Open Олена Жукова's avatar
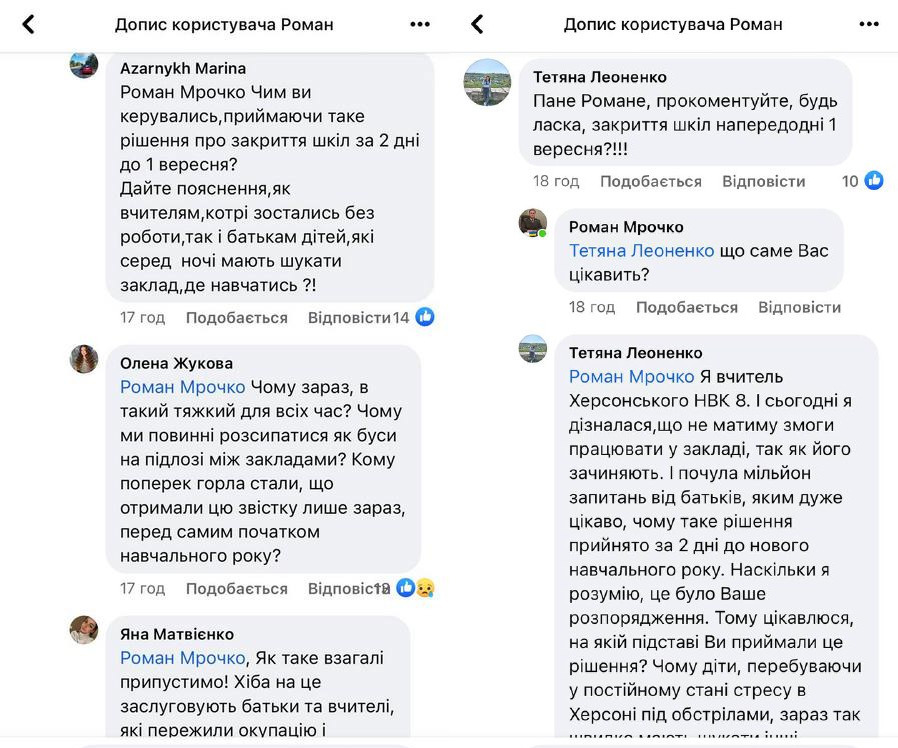 click(84, 359)
